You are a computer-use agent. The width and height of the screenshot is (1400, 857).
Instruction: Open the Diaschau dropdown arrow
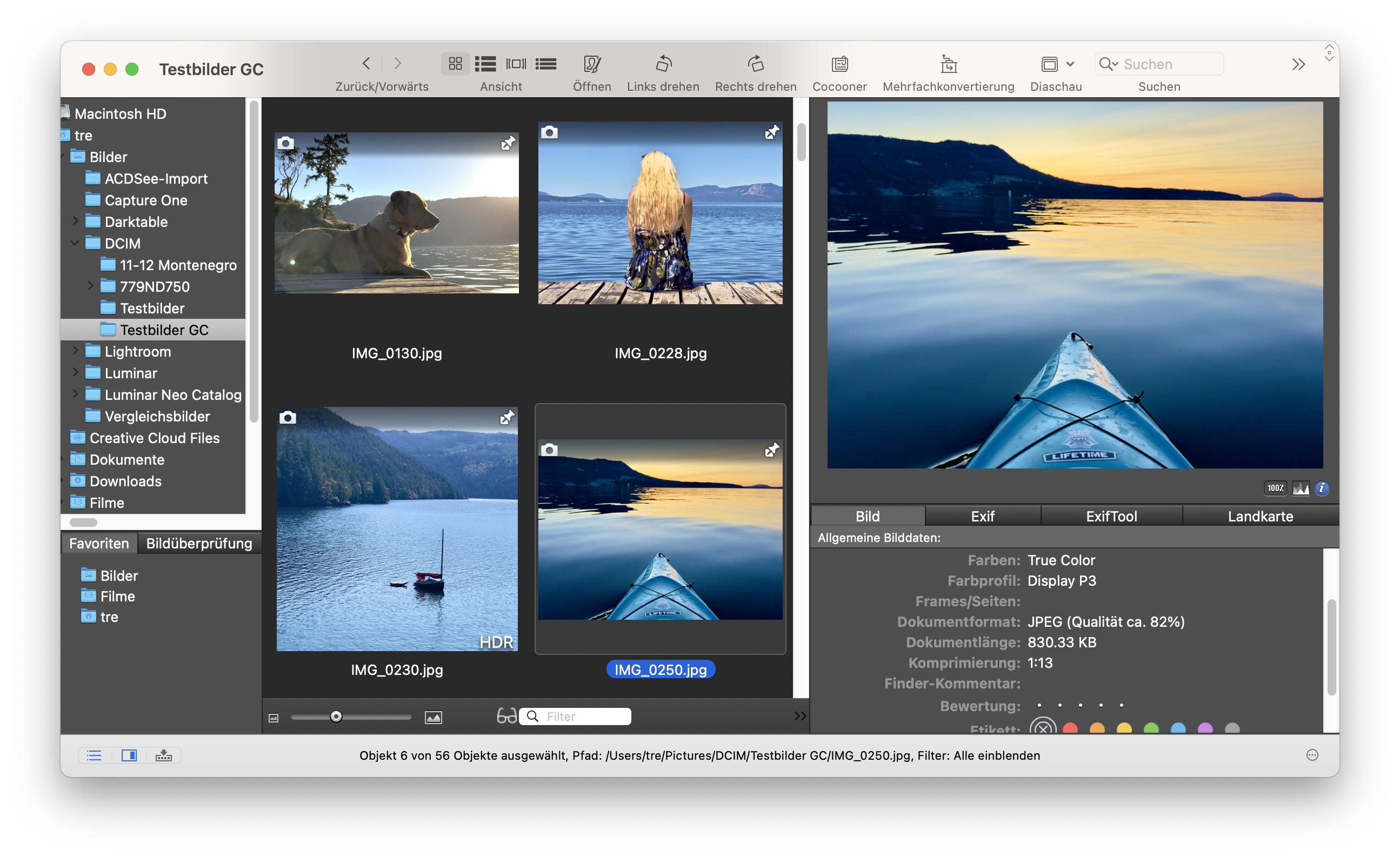[x=1070, y=64]
